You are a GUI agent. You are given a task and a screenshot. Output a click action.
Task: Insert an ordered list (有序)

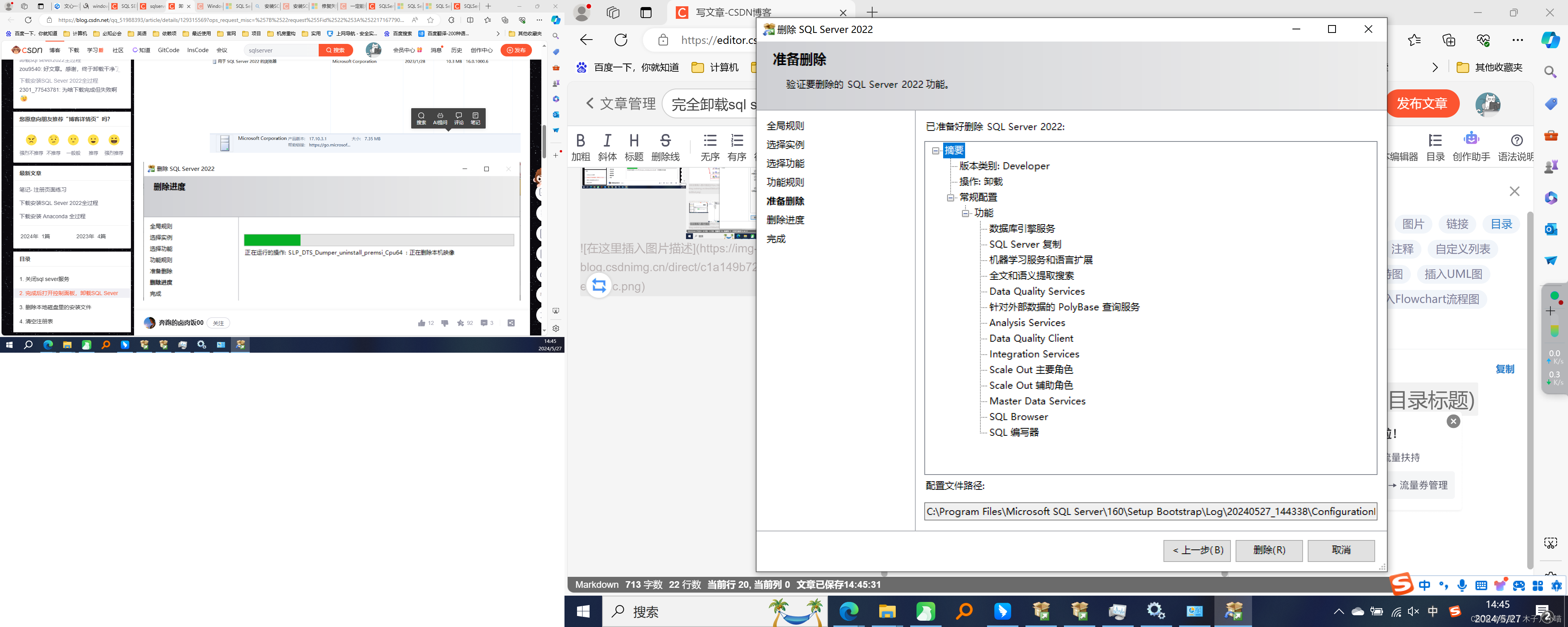(x=737, y=147)
